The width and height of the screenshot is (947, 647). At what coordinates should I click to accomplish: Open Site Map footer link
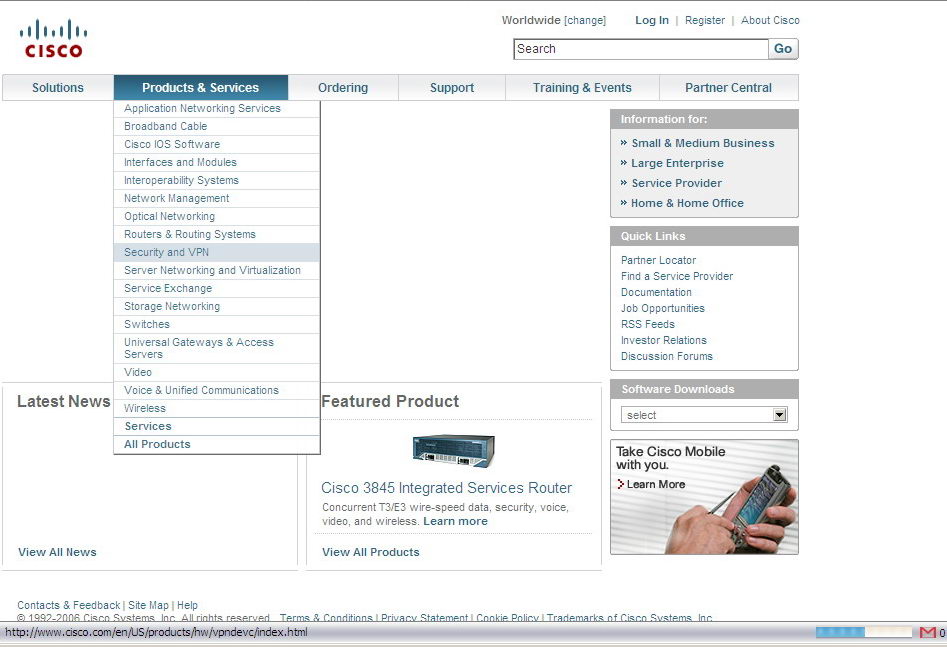(148, 605)
